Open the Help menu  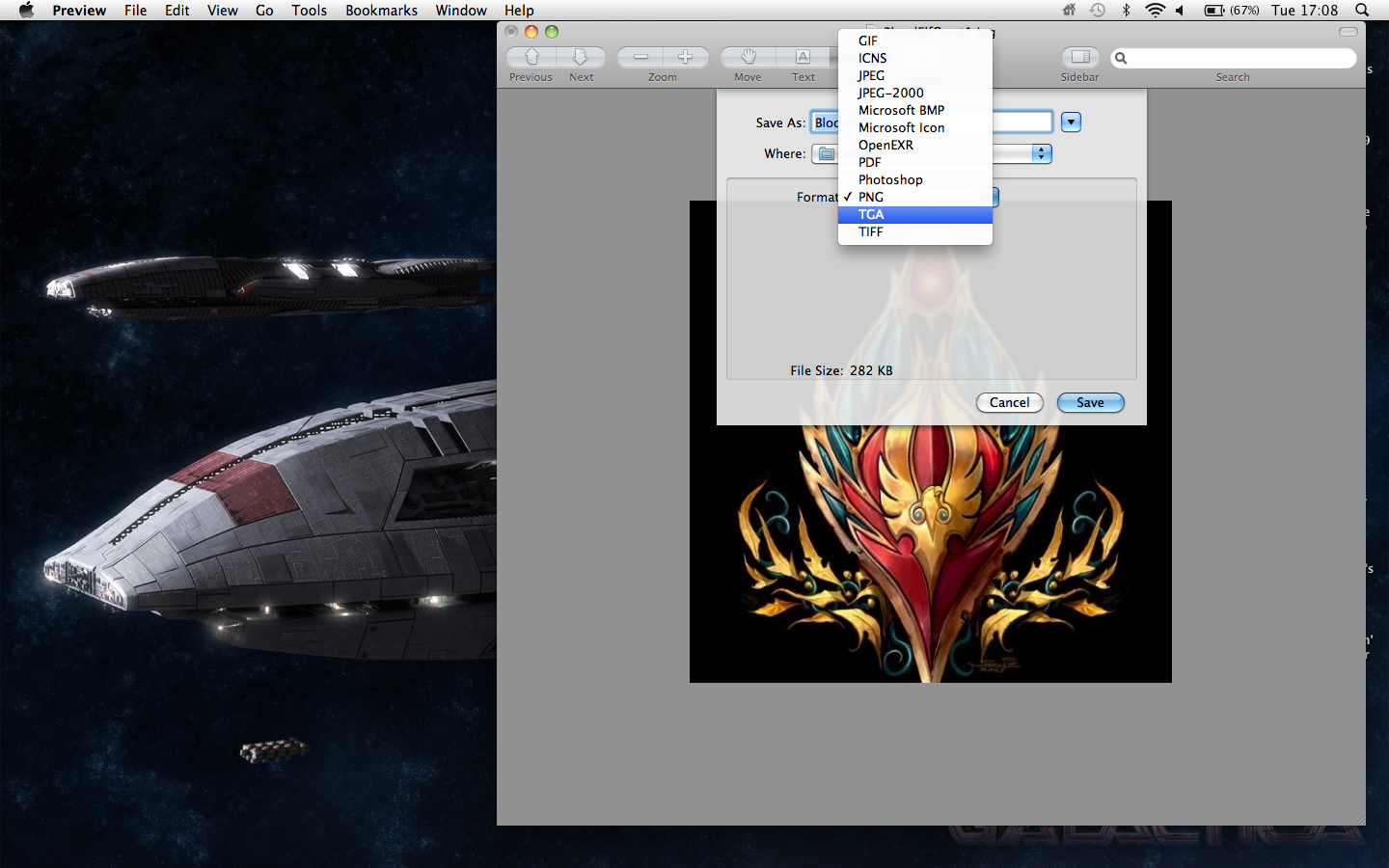coord(518,10)
